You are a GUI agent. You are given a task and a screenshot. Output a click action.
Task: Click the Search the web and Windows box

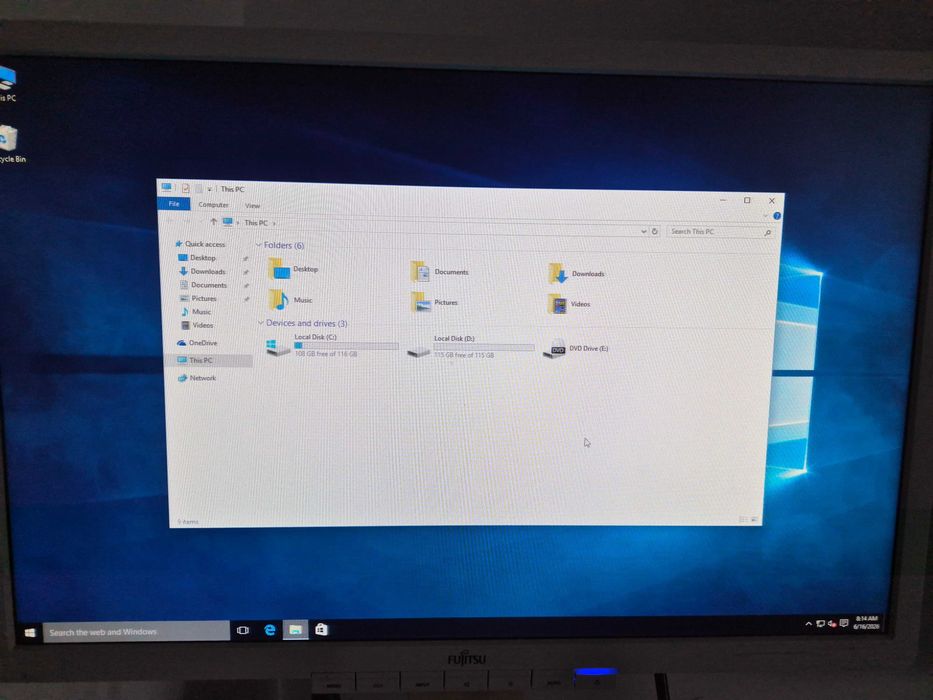click(136, 632)
